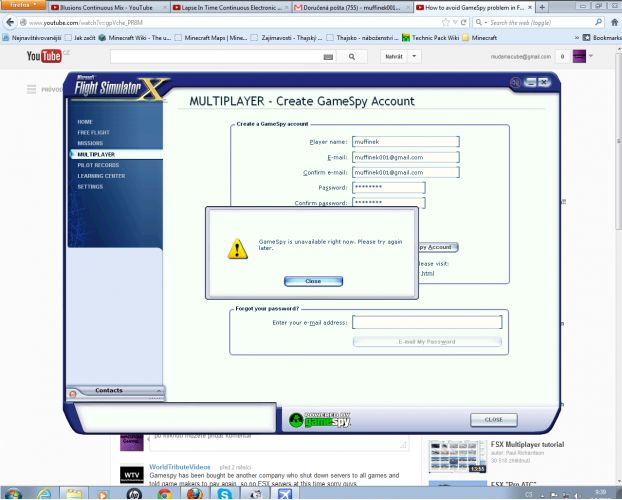Open the Doručená pošta Gmail tab
The image size is (622, 500).
352,7
